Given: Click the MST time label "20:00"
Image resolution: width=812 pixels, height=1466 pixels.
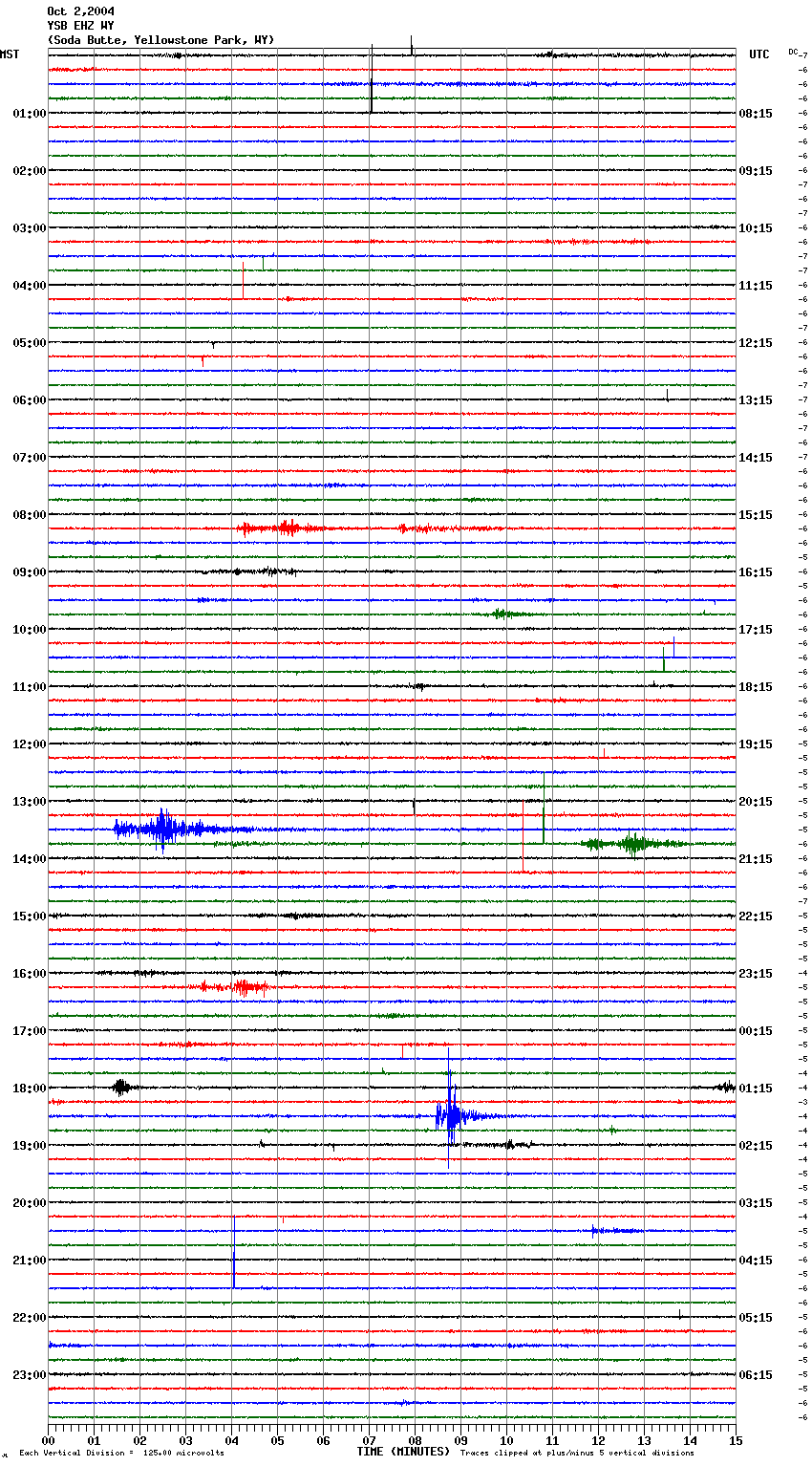Looking at the screenshot, I should coord(30,1203).
